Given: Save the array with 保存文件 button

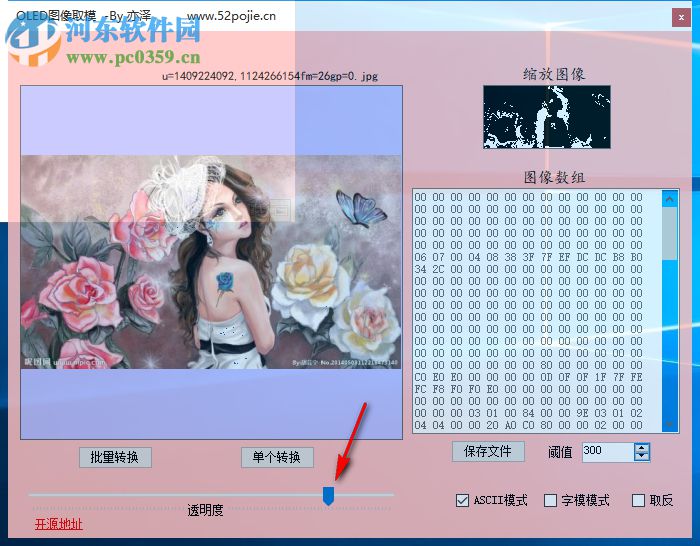Looking at the screenshot, I should point(488,451).
